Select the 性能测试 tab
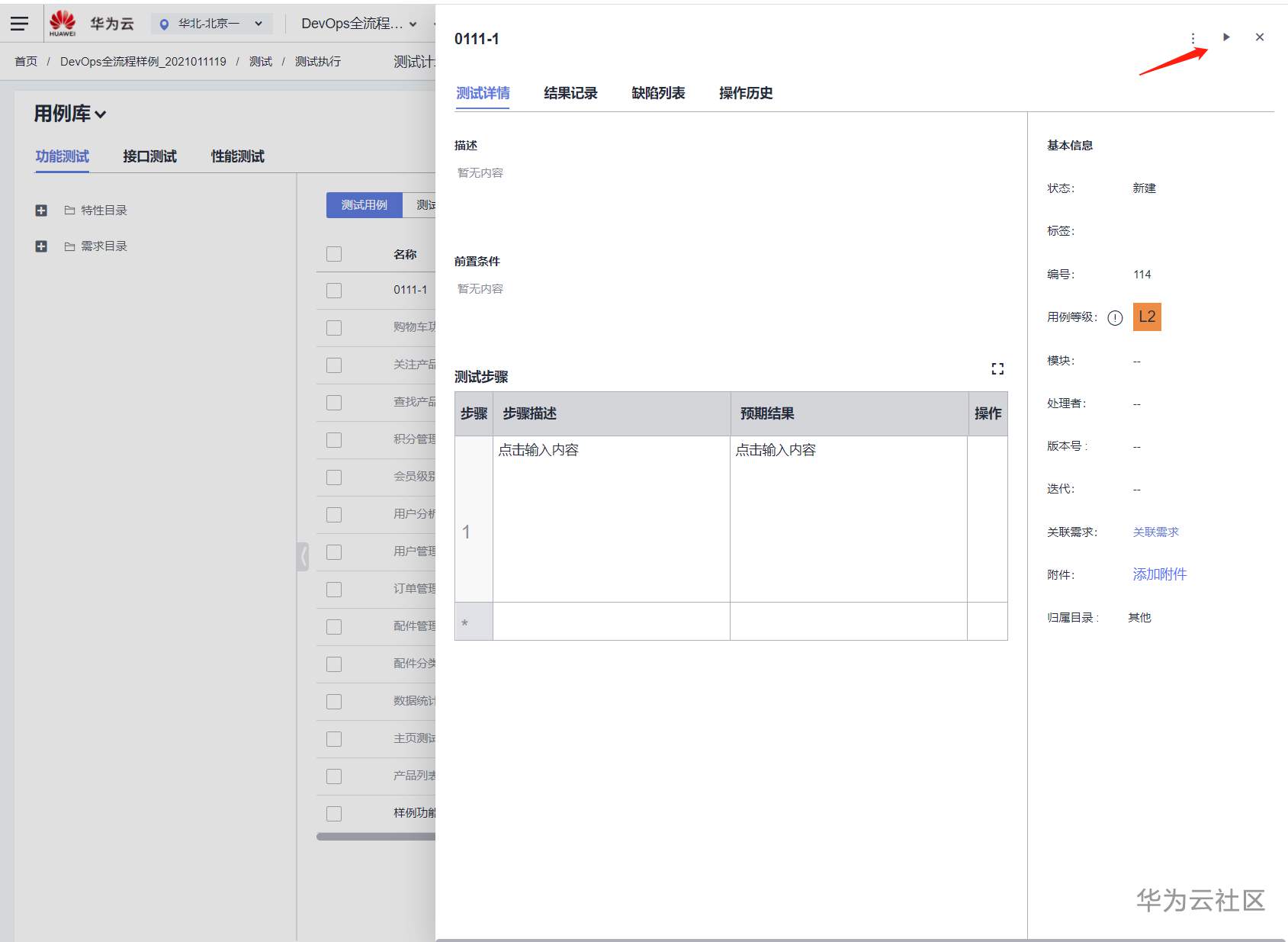Viewport: 1288px width, 942px height. pos(237,156)
